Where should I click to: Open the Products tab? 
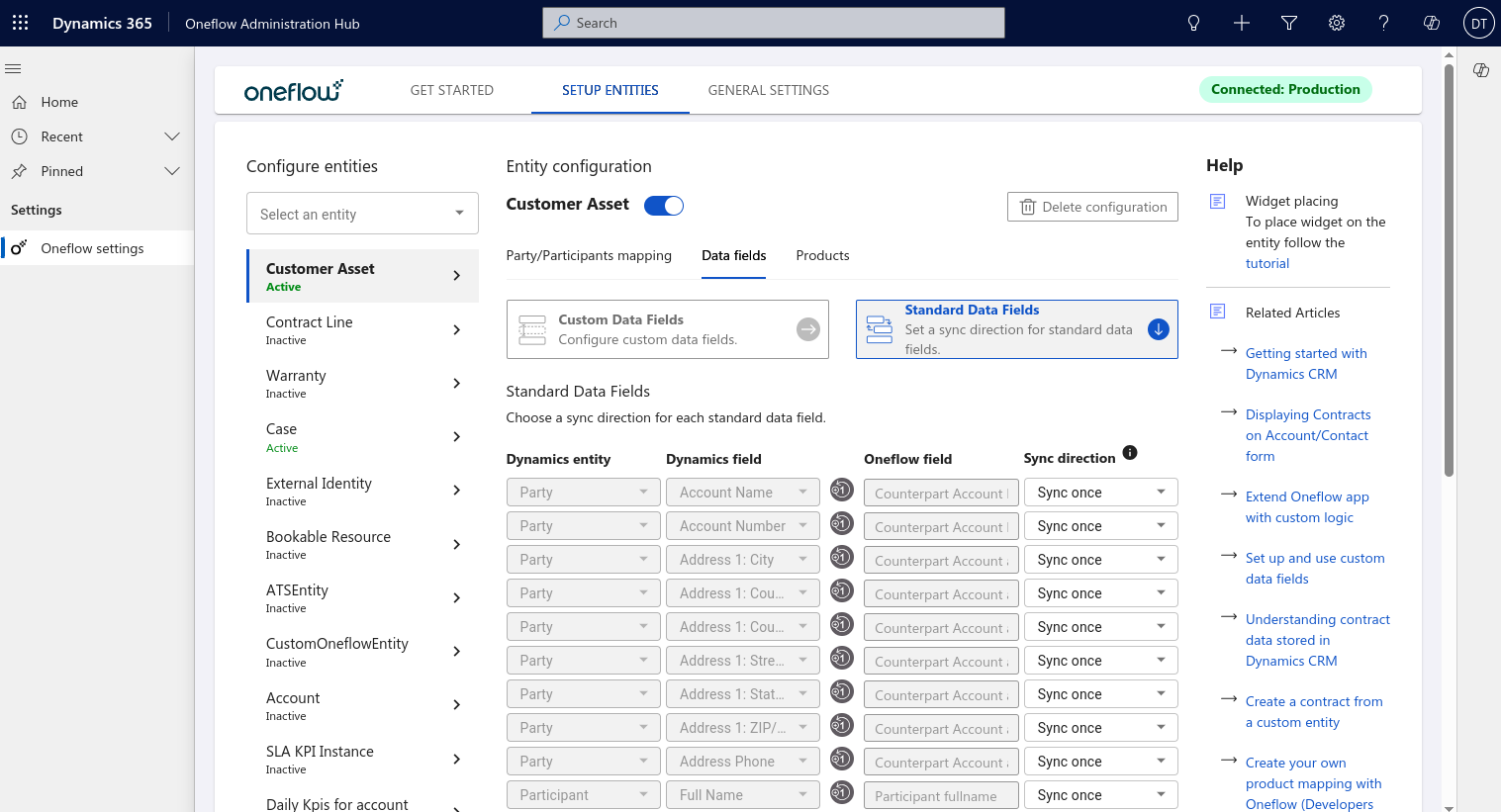(x=822, y=255)
